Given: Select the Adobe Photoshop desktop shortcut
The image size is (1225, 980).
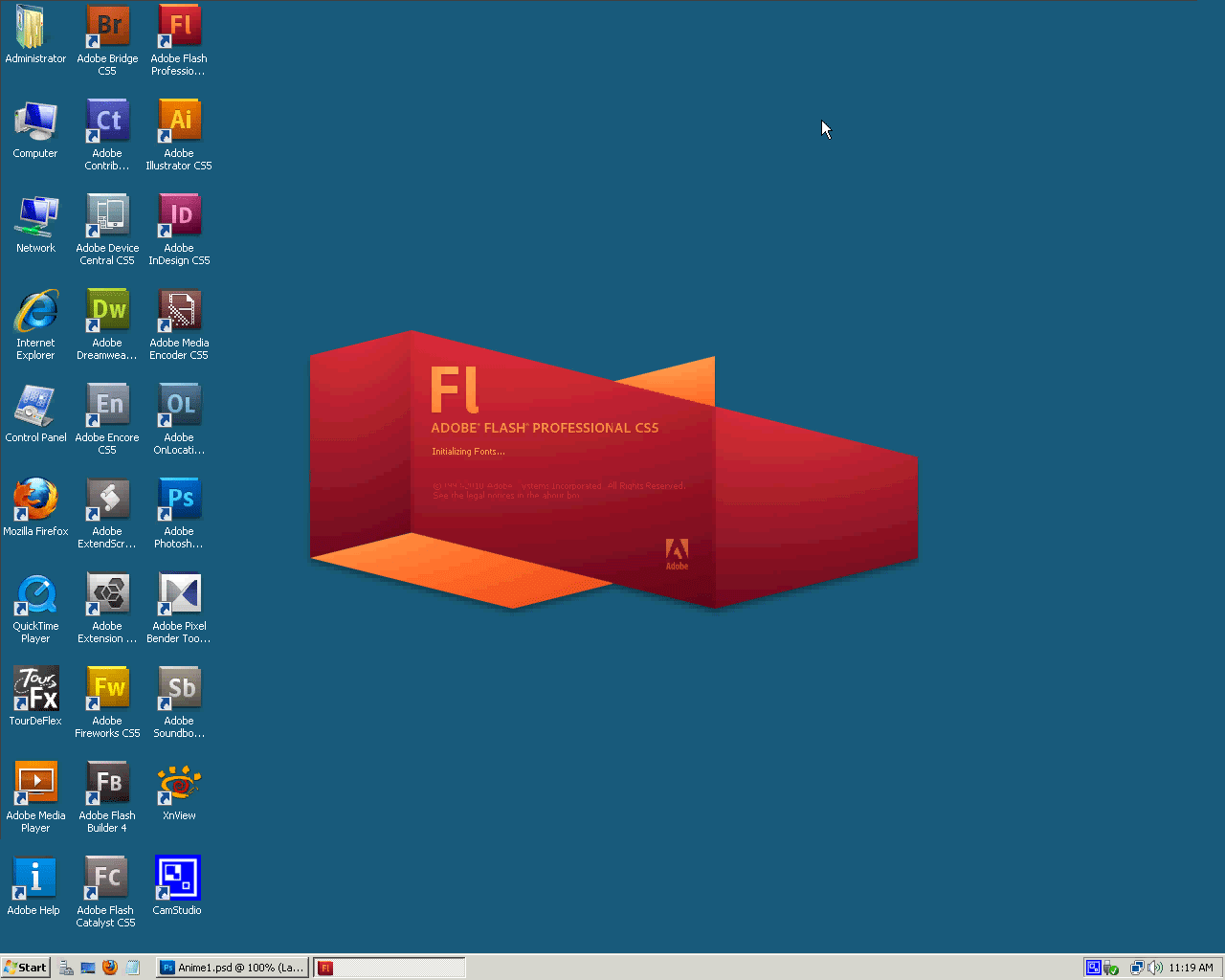Looking at the screenshot, I should [x=179, y=514].
